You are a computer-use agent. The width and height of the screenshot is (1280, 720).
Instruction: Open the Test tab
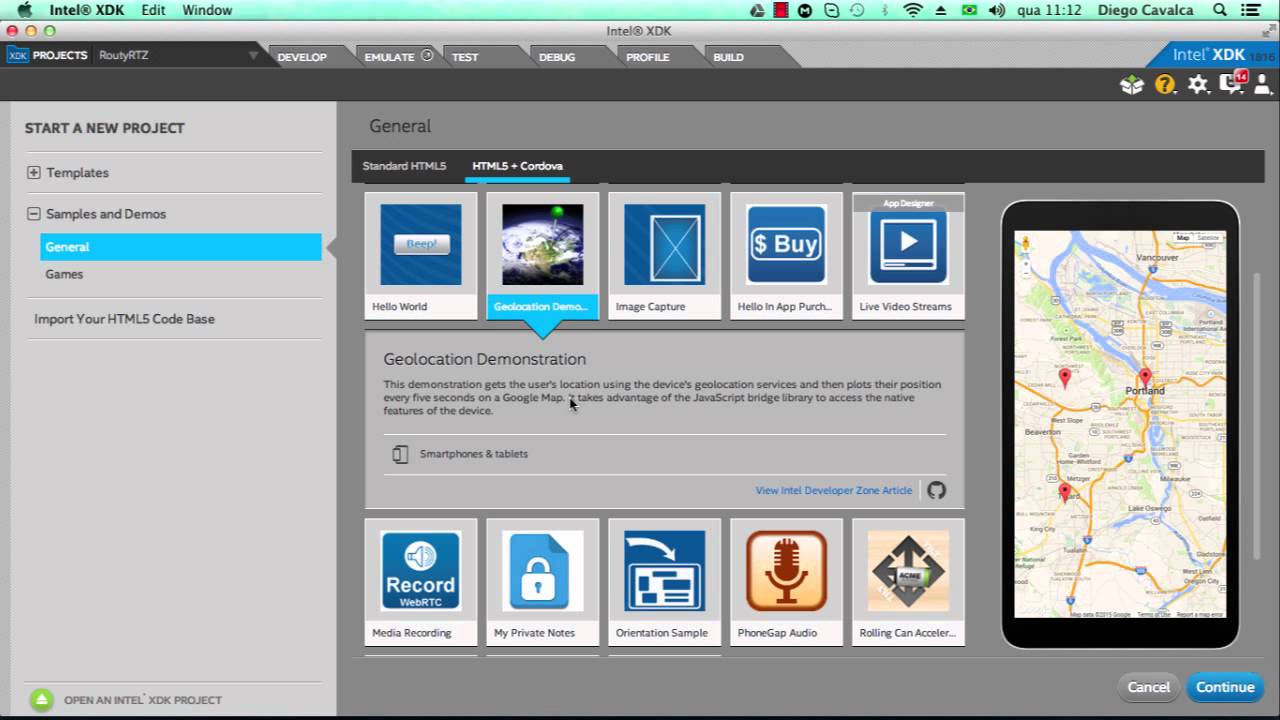[x=465, y=57]
